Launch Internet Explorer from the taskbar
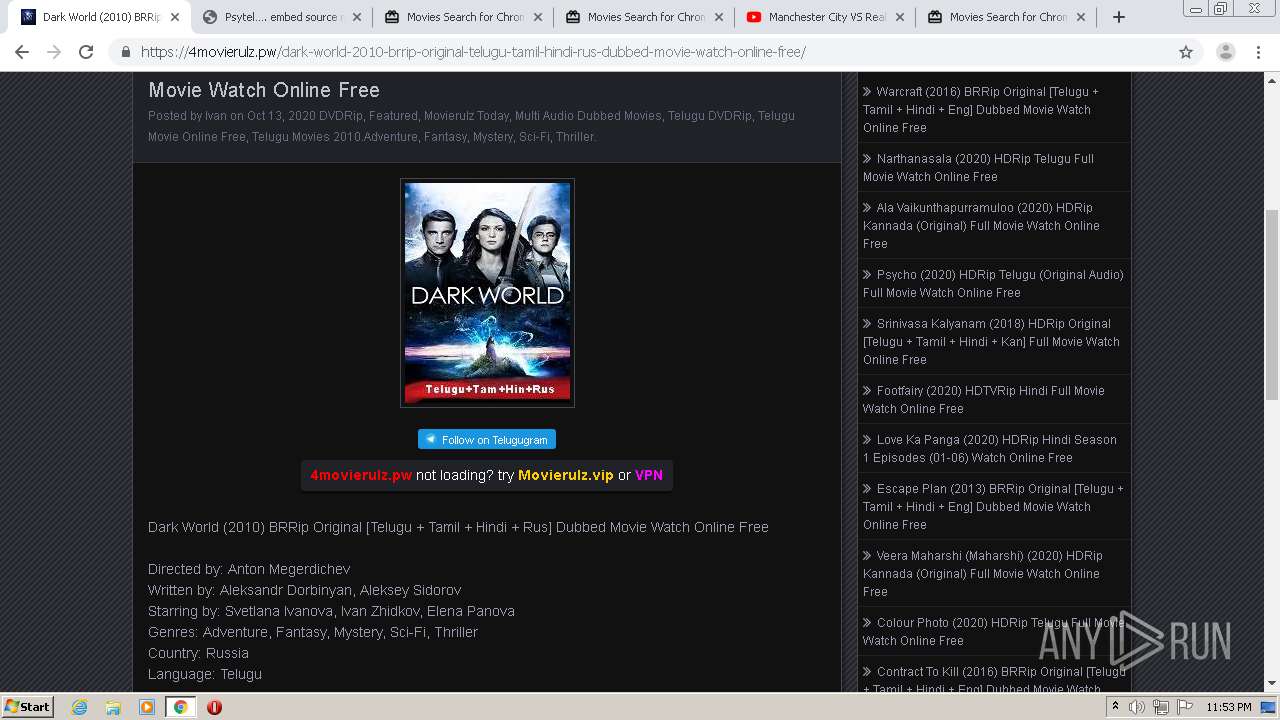Viewport: 1280px width, 720px height. coord(79,707)
